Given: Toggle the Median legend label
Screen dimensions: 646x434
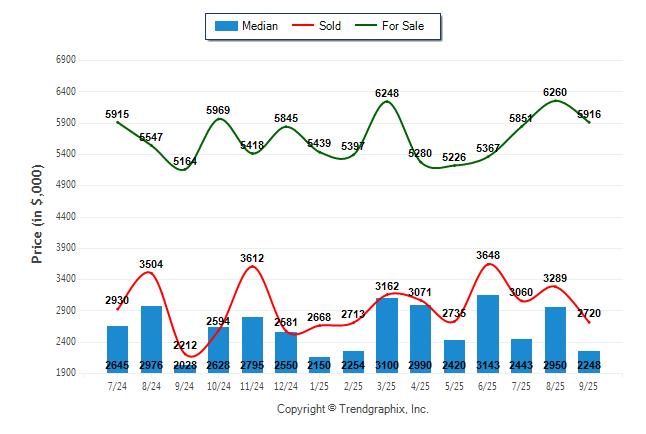Looking at the screenshot, I should click(260, 26).
